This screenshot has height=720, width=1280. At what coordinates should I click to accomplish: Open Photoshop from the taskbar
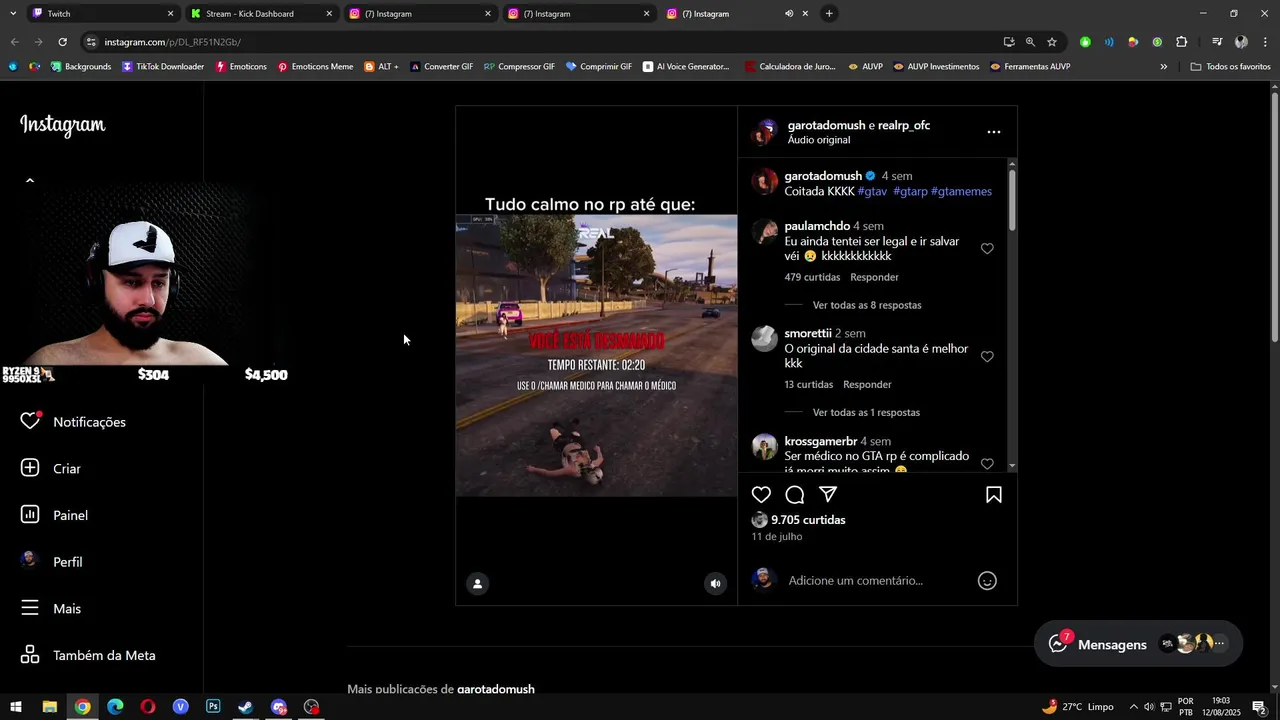pyautogui.click(x=213, y=707)
